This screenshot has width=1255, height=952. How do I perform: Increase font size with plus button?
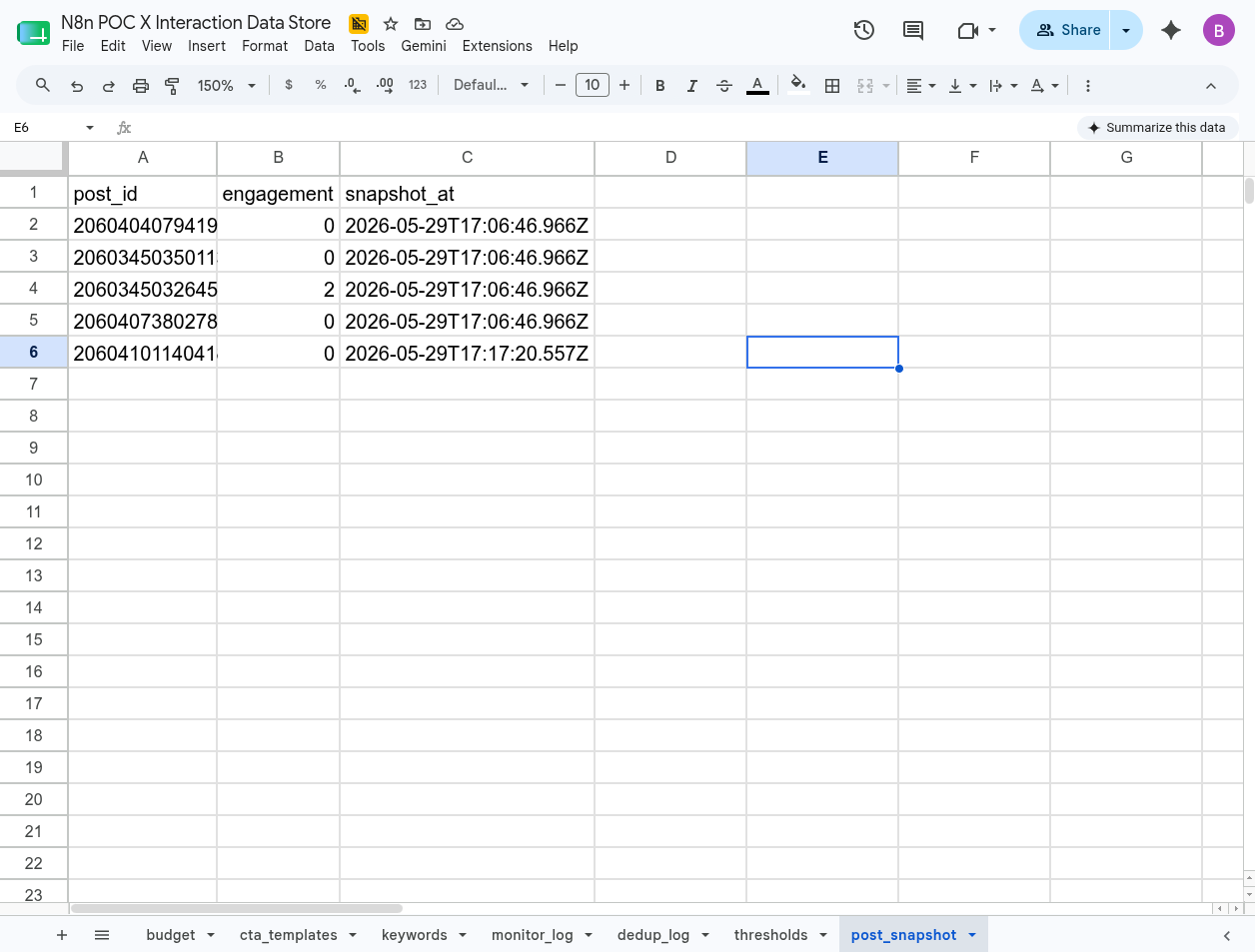pos(625,86)
